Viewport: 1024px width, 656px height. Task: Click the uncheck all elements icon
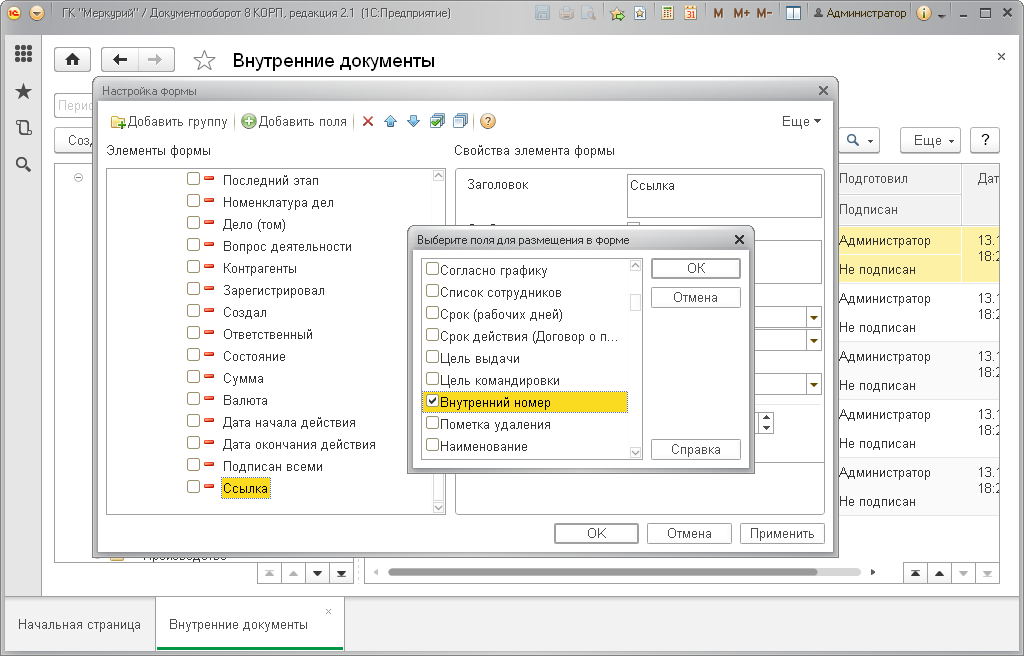(x=461, y=122)
